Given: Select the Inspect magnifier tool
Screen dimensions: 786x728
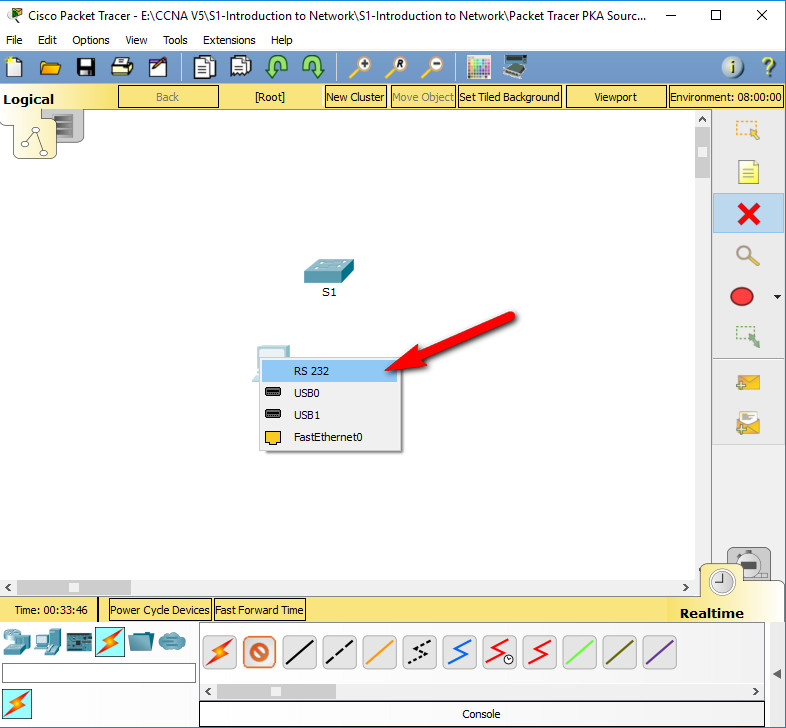Looking at the screenshot, I should [747, 255].
